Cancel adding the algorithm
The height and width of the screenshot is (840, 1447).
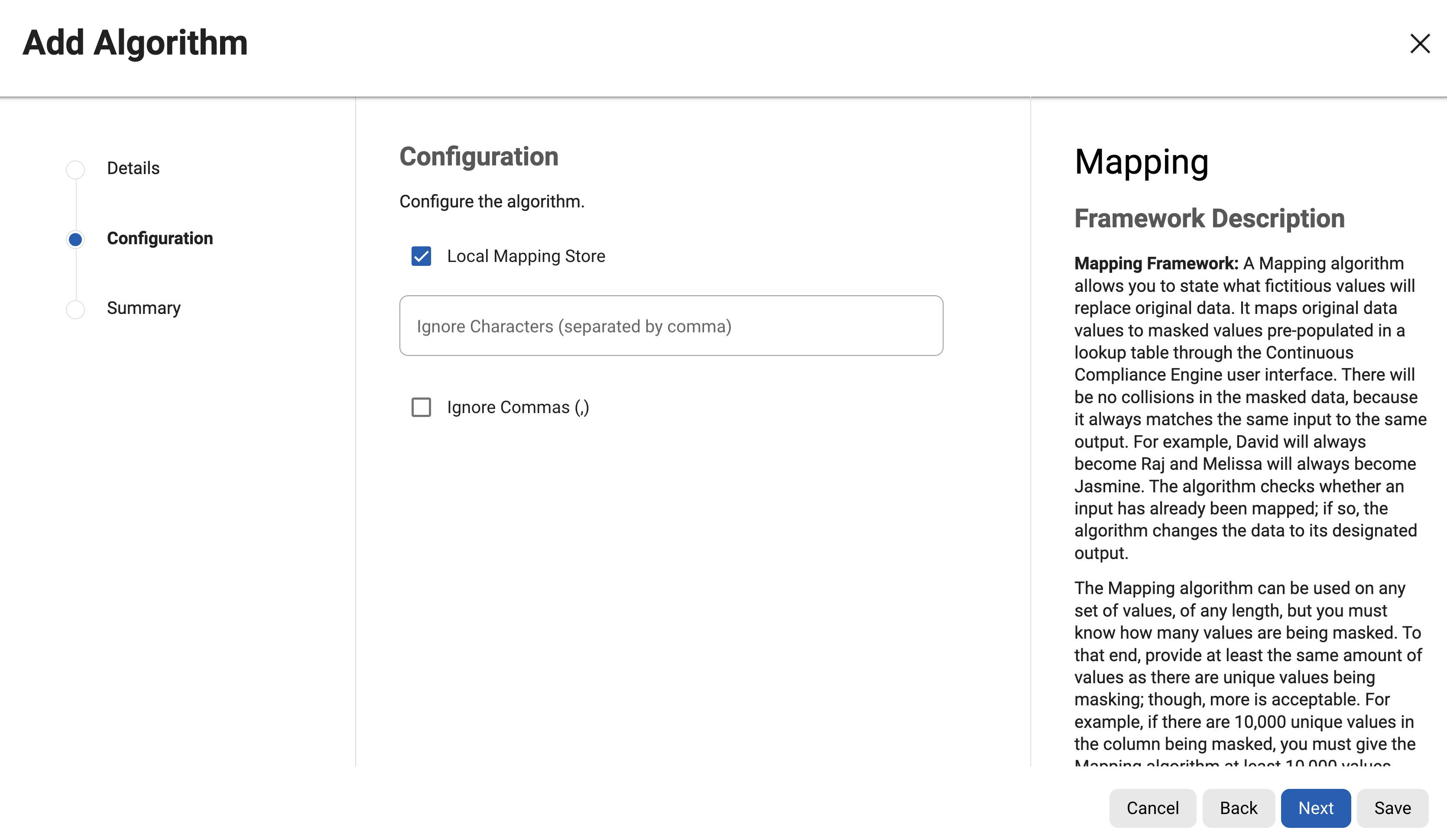tap(1152, 808)
